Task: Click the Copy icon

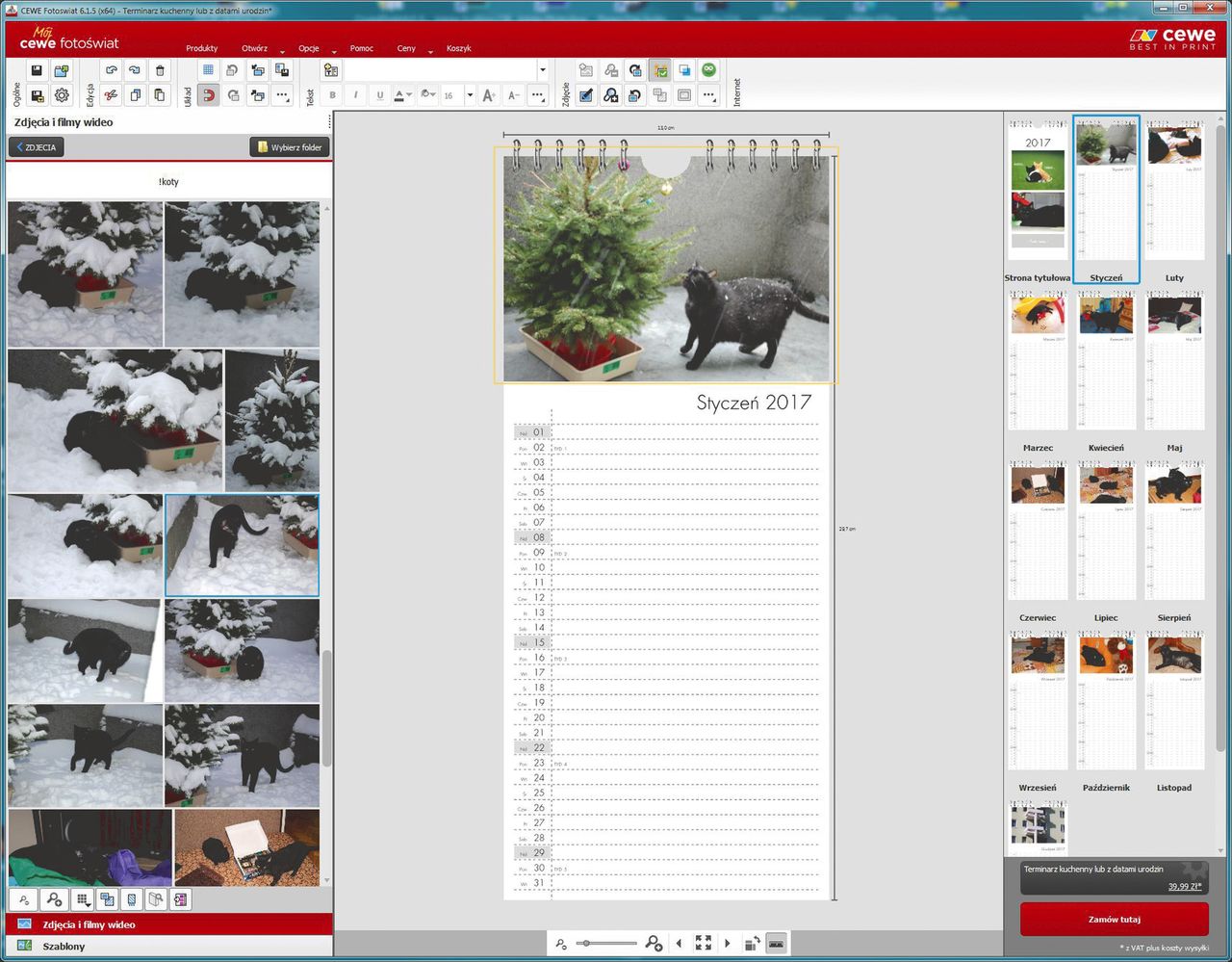Action: 135,95
